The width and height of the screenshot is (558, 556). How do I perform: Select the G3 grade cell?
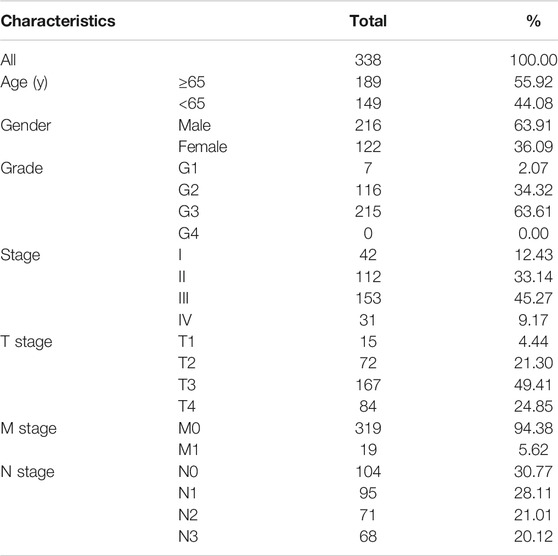tap(189, 211)
